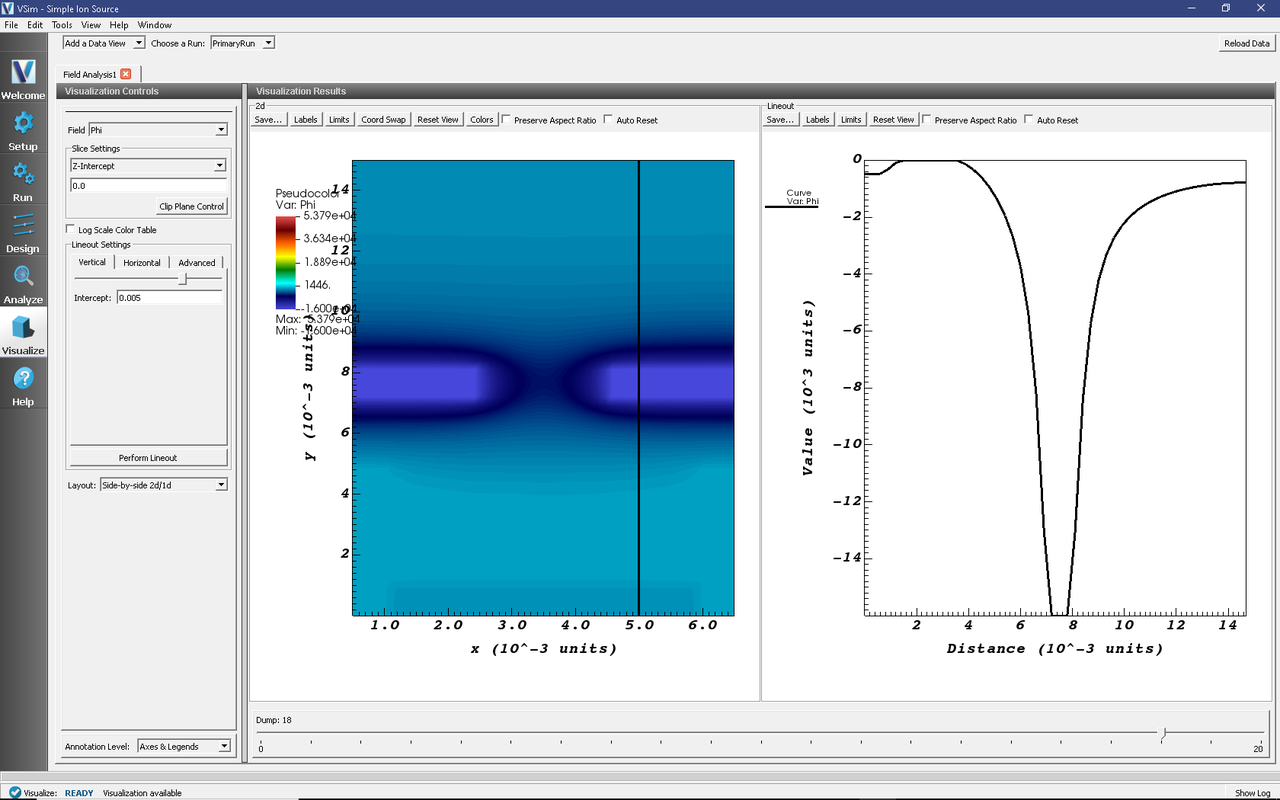This screenshot has width=1280, height=800.
Task: Click the Perform Lineout button
Action: click(148, 458)
